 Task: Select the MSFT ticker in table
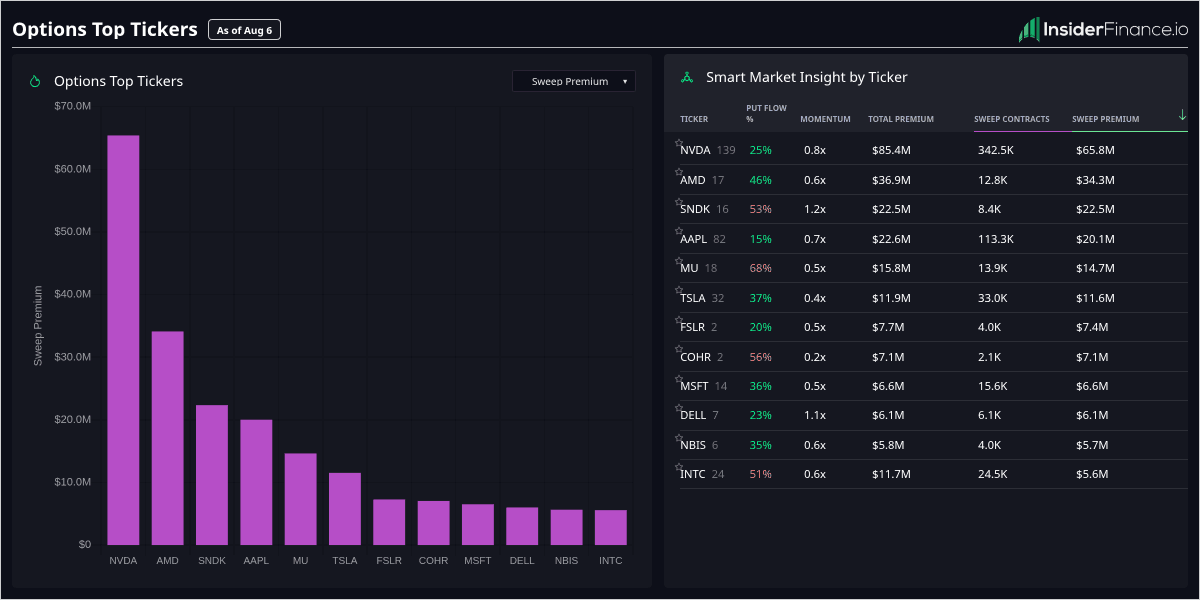(694, 386)
